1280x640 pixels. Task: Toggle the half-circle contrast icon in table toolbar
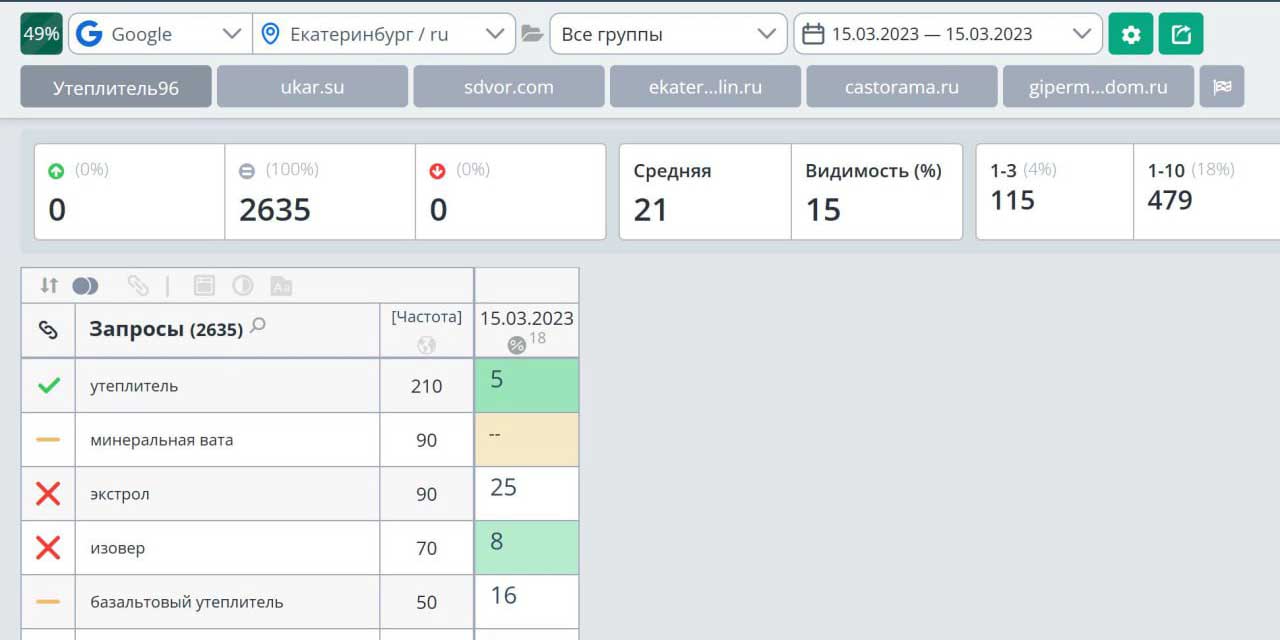click(243, 286)
